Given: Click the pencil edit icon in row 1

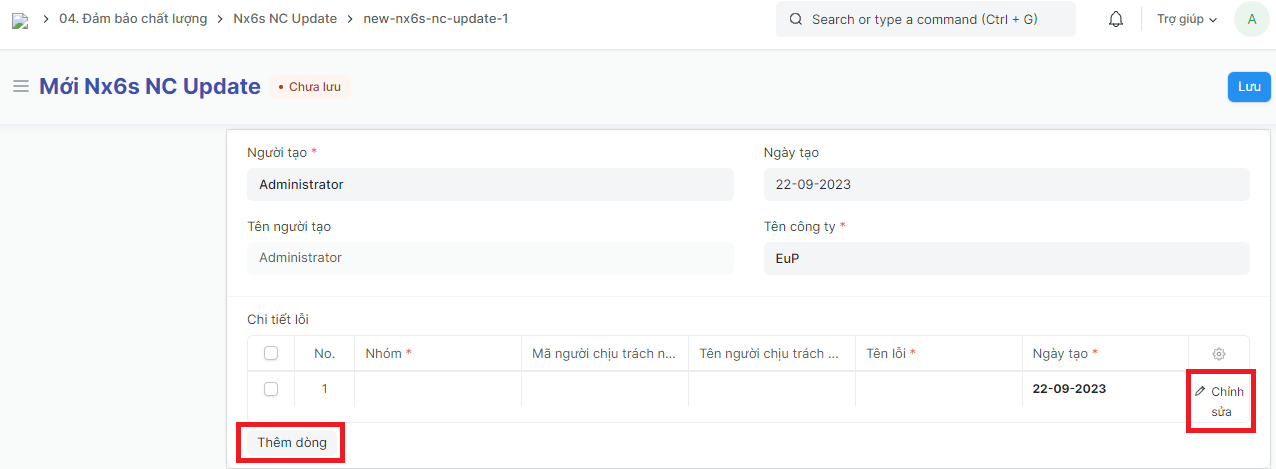Looking at the screenshot, I should coord(1201,392).
